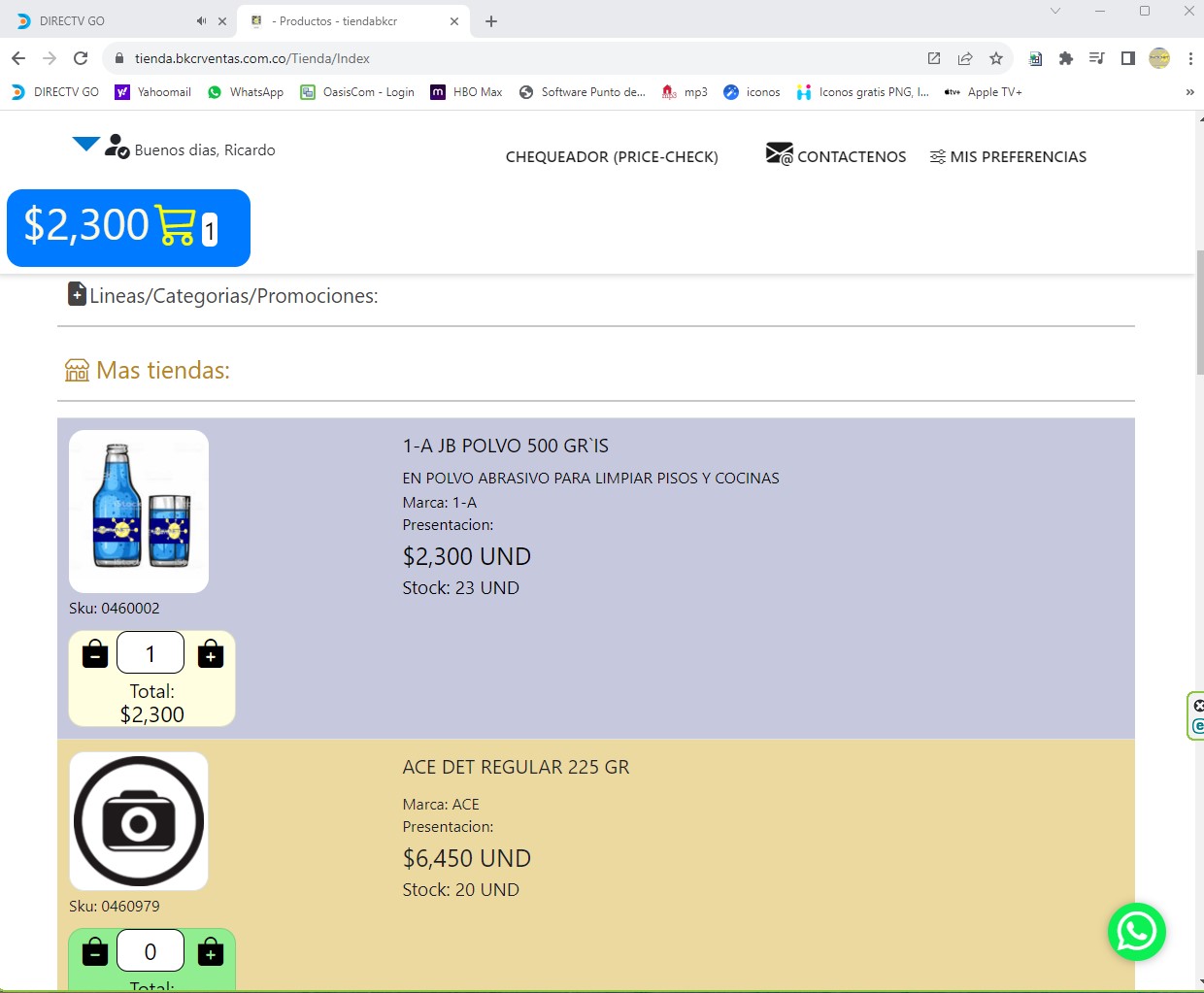The height and width of the screenshot is (993, 1204).
Task: Share this page icon in address bar
Action: pos(965,58)
